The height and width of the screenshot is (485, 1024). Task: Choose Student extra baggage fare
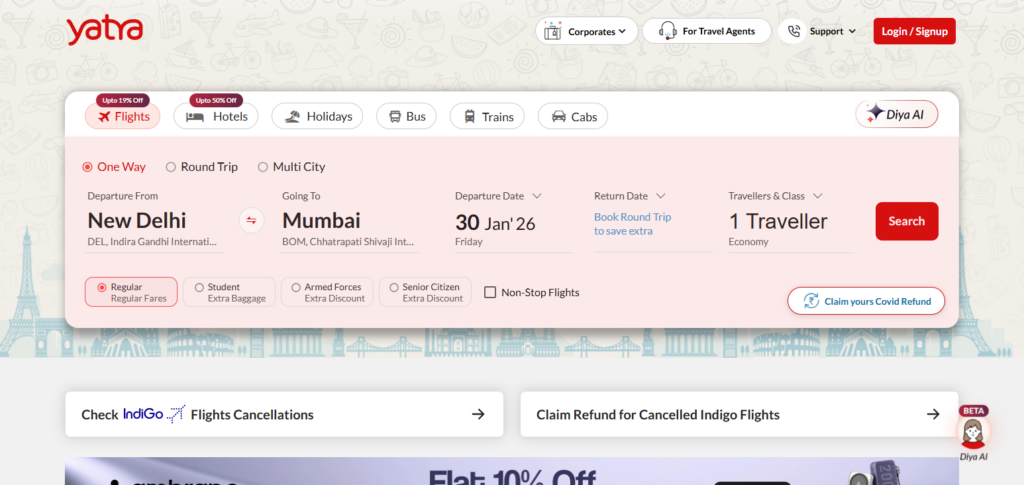pyautogui.click(x=229, y=292)
